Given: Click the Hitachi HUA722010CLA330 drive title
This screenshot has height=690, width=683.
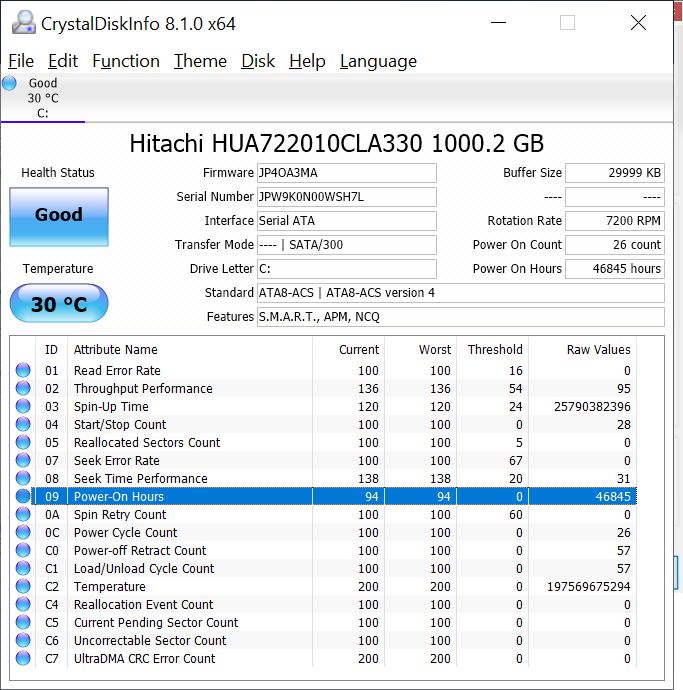Looking at the screenshot, I should pyautogui.click(x=337, y=143).
